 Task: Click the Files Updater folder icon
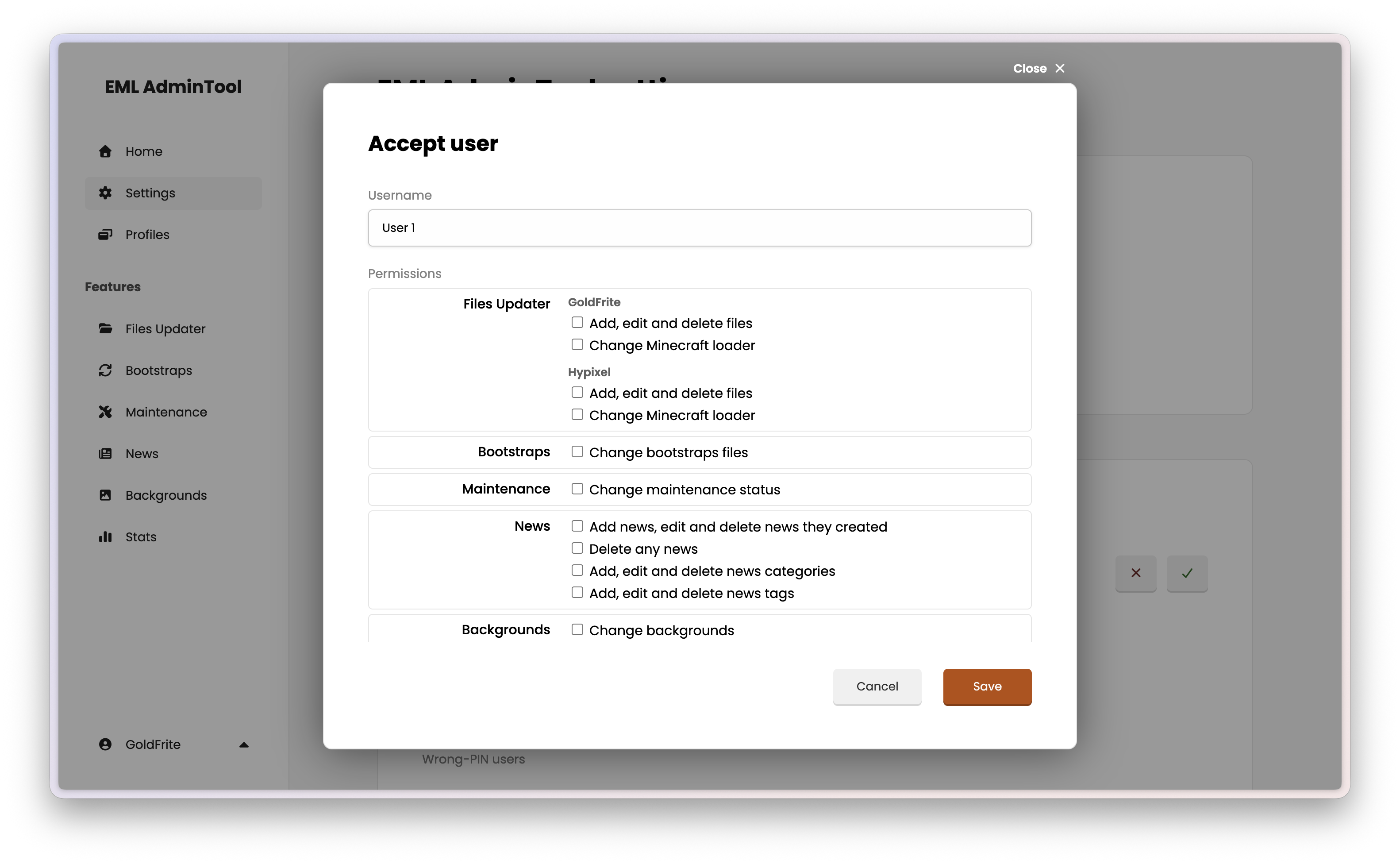[x=105, y=328]
